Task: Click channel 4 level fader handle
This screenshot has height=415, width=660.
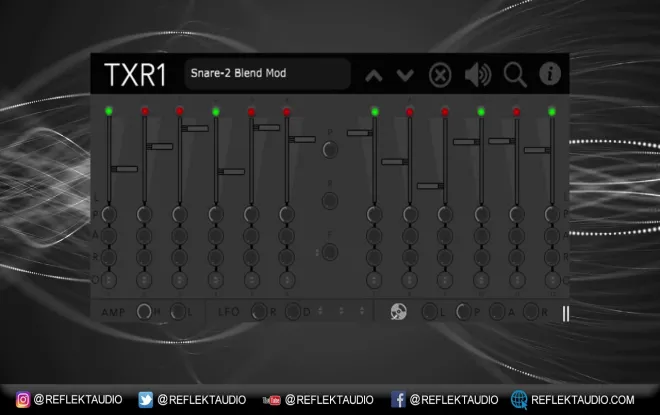Action: point(232,171)
